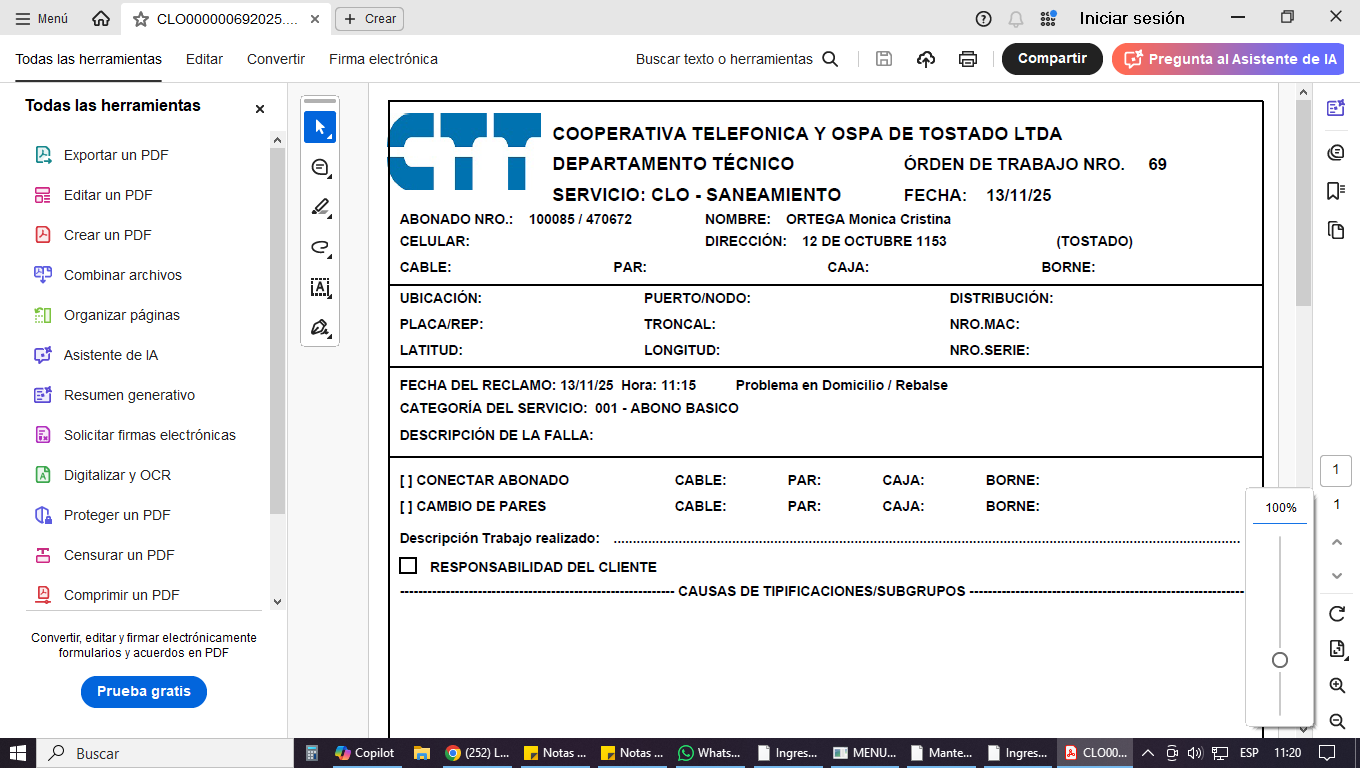Check the Responsabilidad del Cliente box
The width and height of the screenshot is (1360, 768).
click(x=408, y=566)
